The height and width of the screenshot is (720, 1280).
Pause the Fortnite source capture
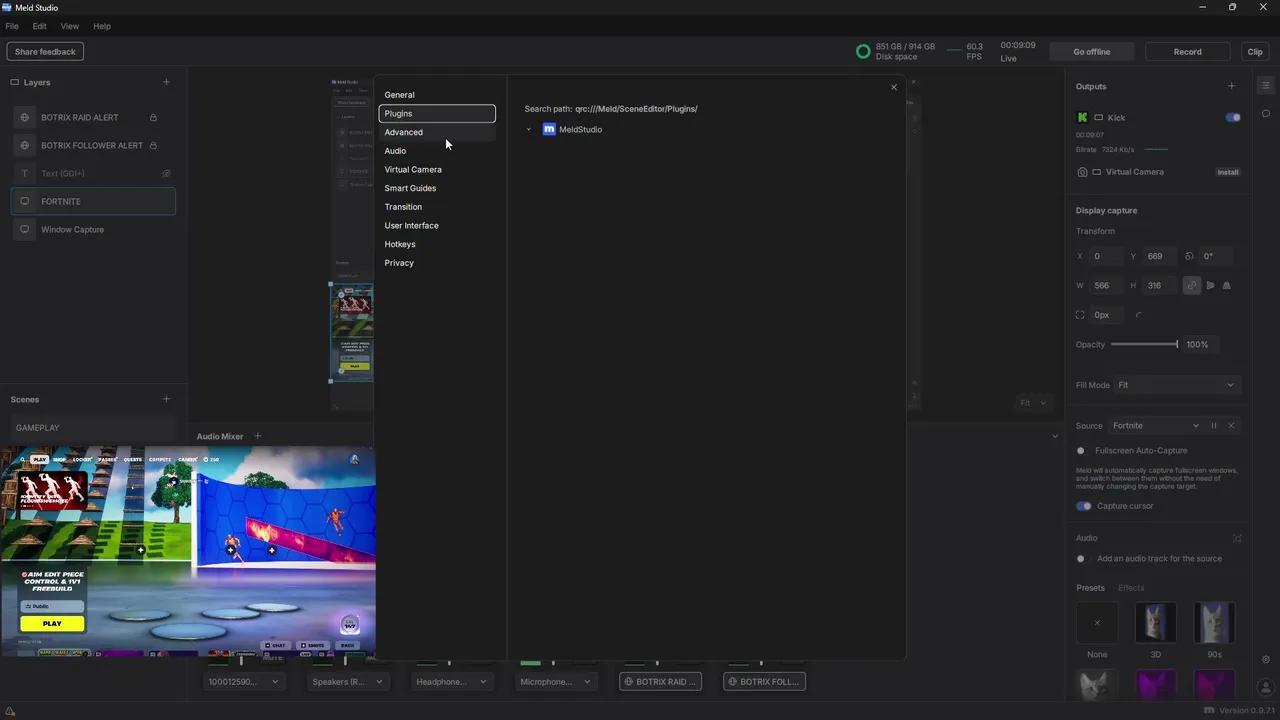click(1214, 425)
